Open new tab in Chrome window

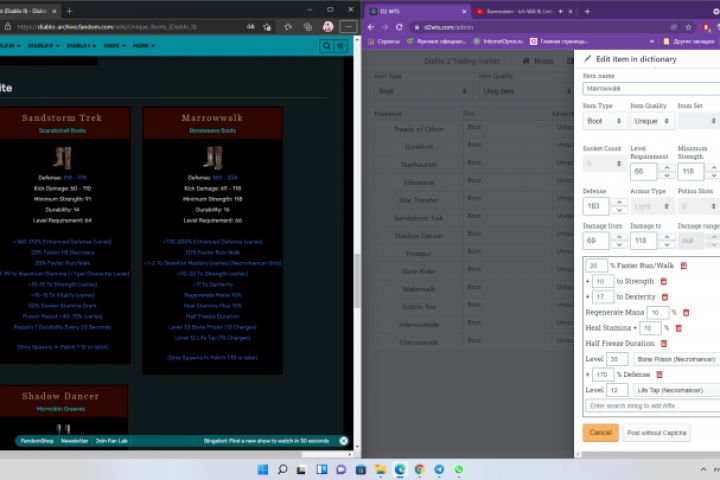click(x=587, y=11)
